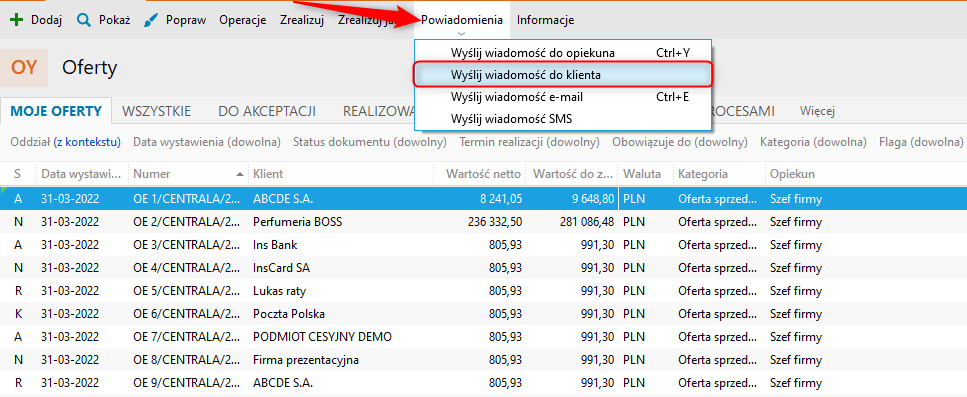967x397 pixels.
Task: Select the InsCard SA row
Action: (x=484, y=268)
